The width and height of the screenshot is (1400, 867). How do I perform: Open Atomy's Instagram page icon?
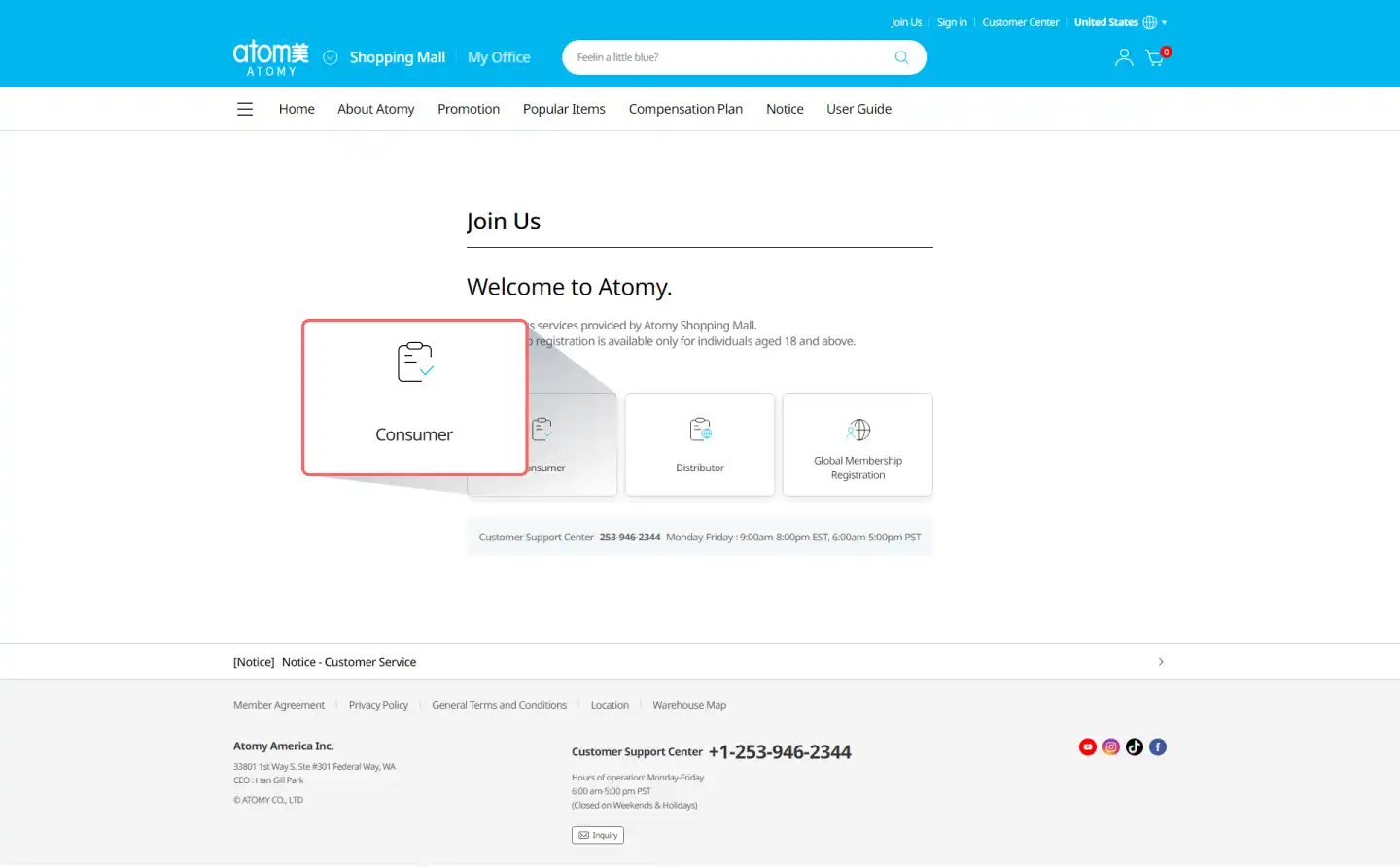[1111, 746]
